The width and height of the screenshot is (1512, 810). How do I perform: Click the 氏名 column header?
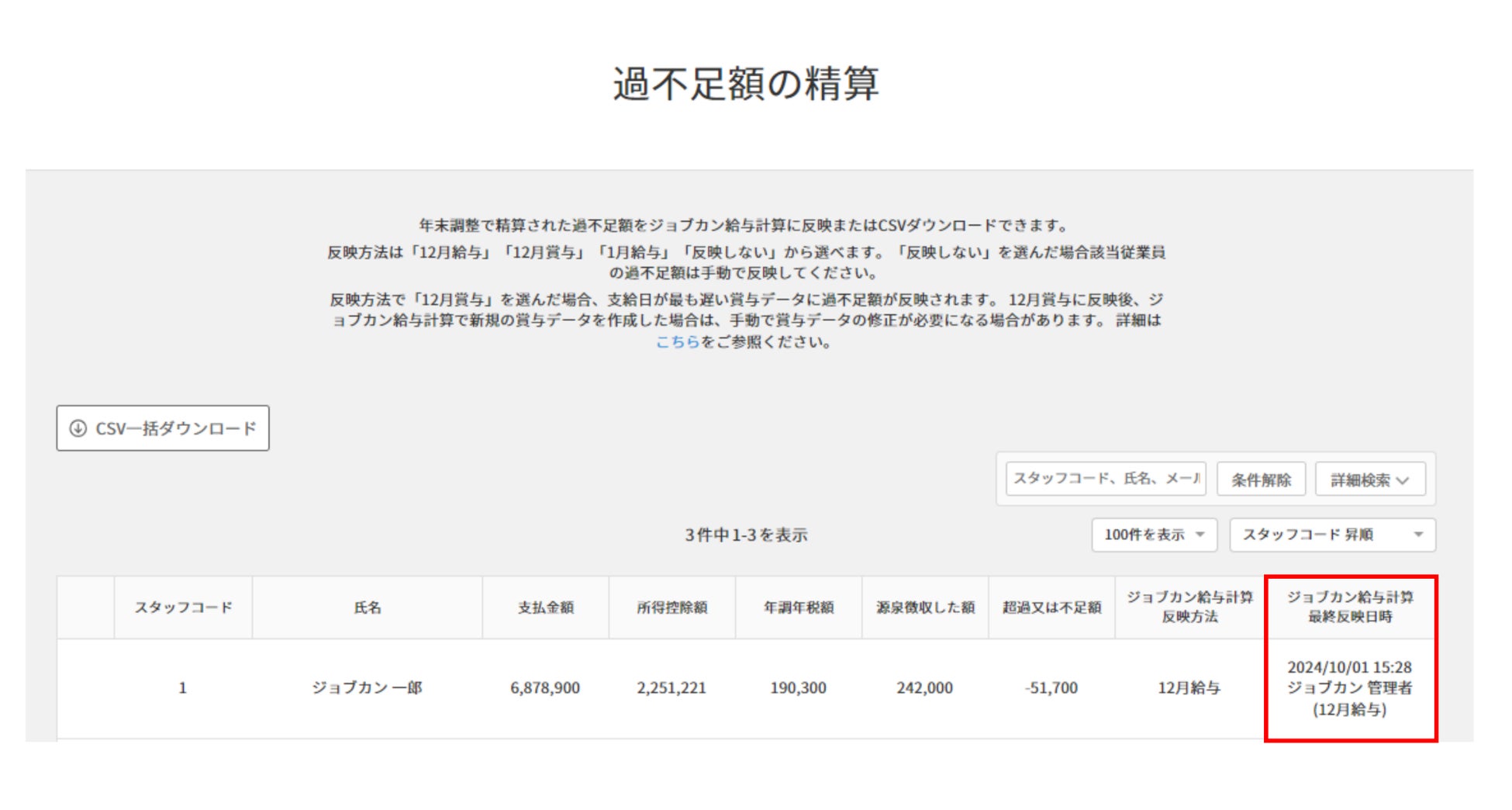(x=368, y=607)
